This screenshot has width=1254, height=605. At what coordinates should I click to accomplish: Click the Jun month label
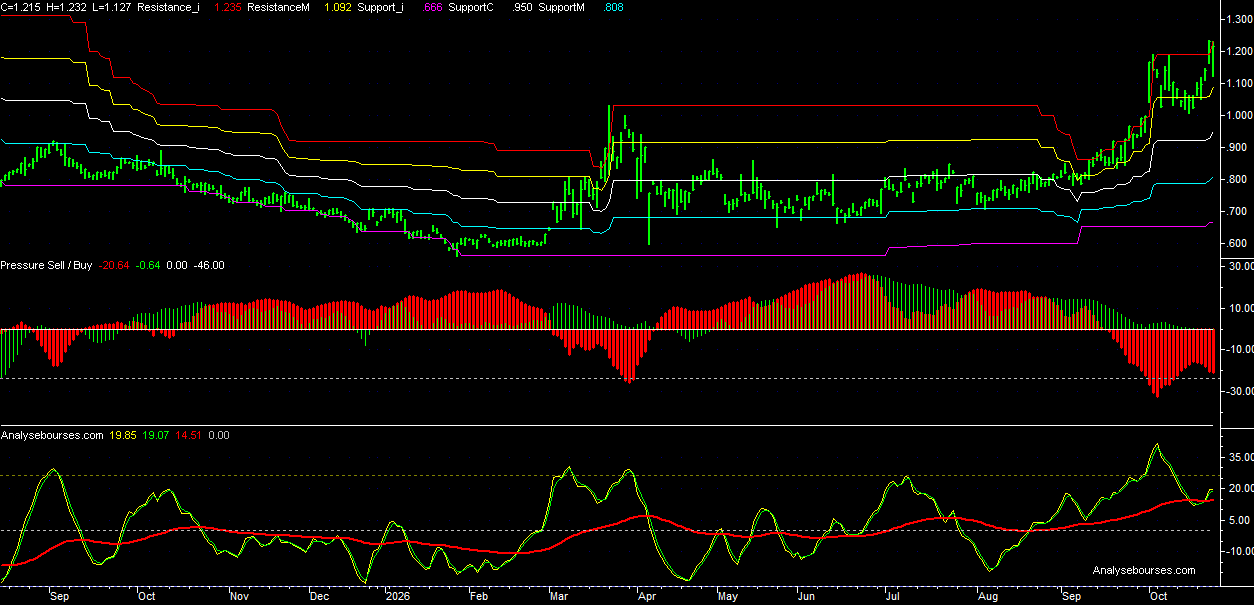806,596
